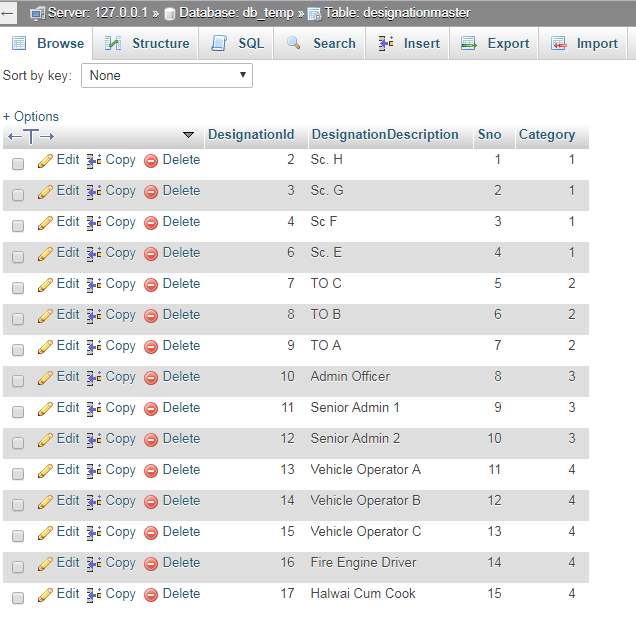Click Delete link for Vehicle Operator C row
This screenshot has width=636, height=624.
tap(181, 531)
